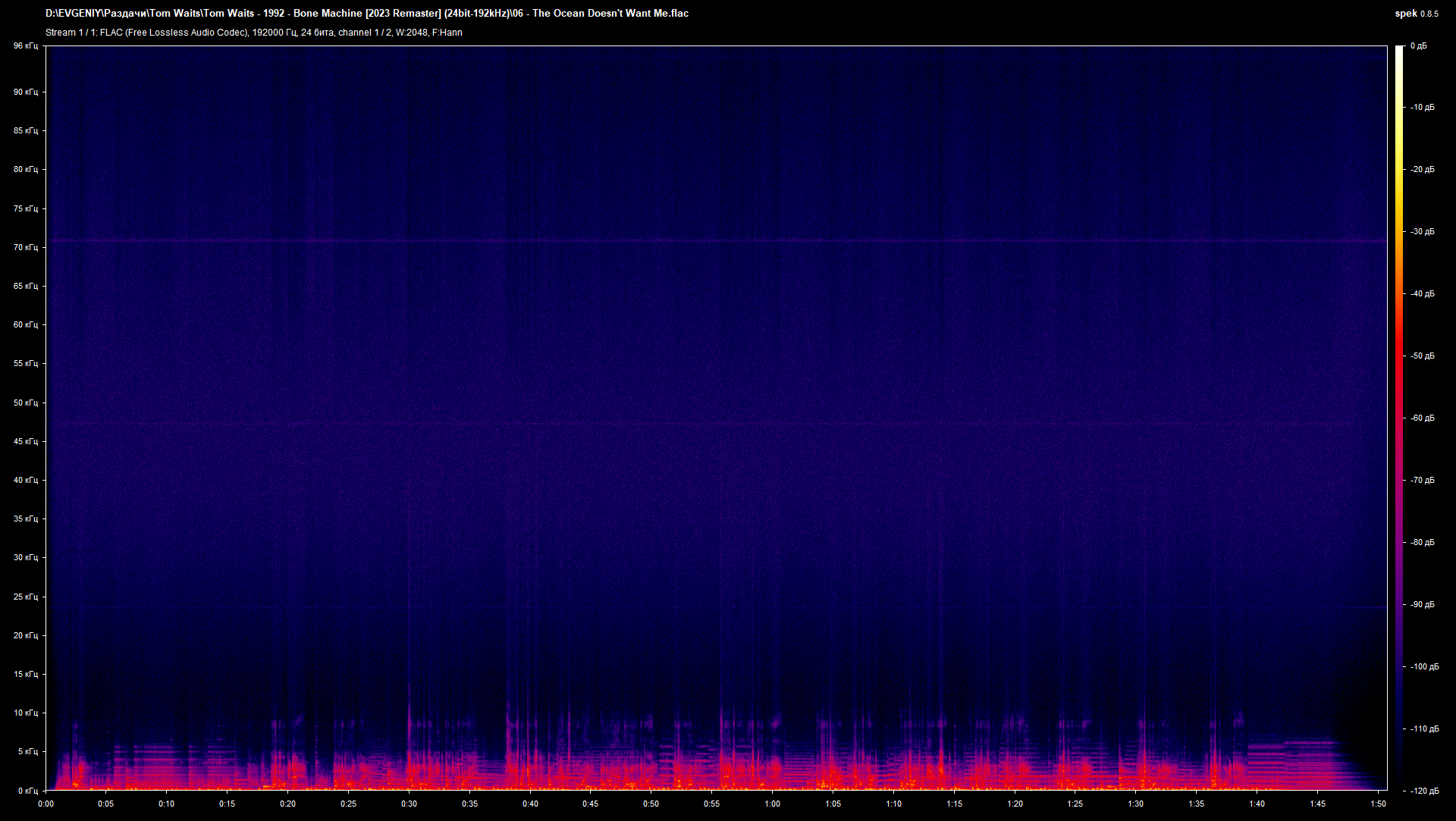Click the '96 кГц' frequency label
This screenshot has height=821, width=1456.
point(26,46)
